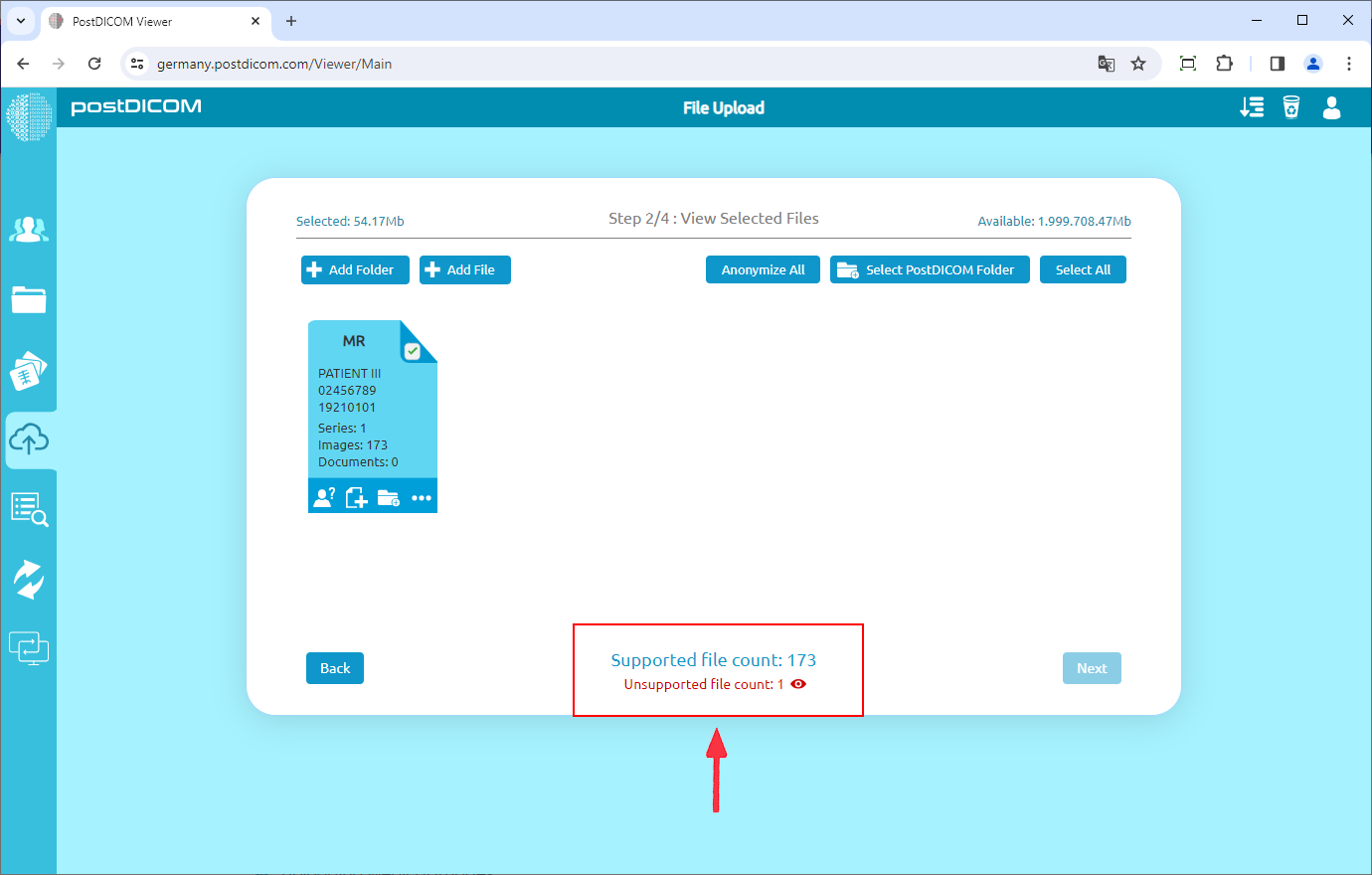
Task: Uncheck the MR study checkbox
Action: coord(413,351)
